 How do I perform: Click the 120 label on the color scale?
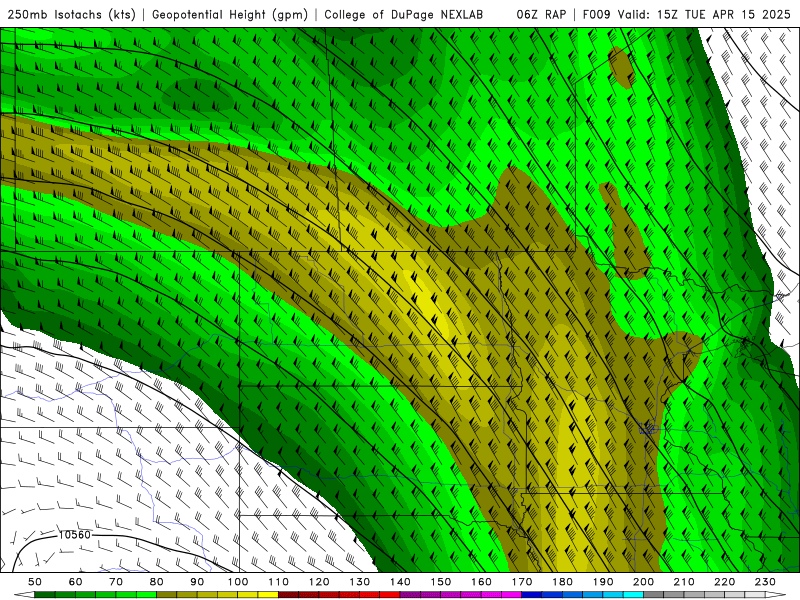(319, 582)
